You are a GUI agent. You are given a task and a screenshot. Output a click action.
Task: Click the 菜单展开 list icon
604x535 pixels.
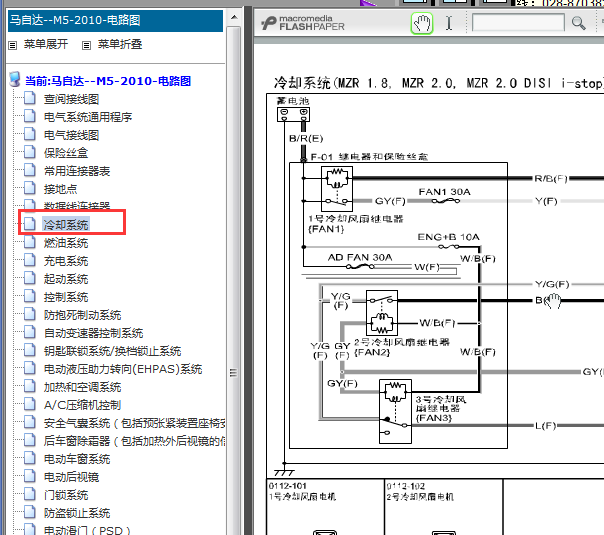(x=13, y=45)
